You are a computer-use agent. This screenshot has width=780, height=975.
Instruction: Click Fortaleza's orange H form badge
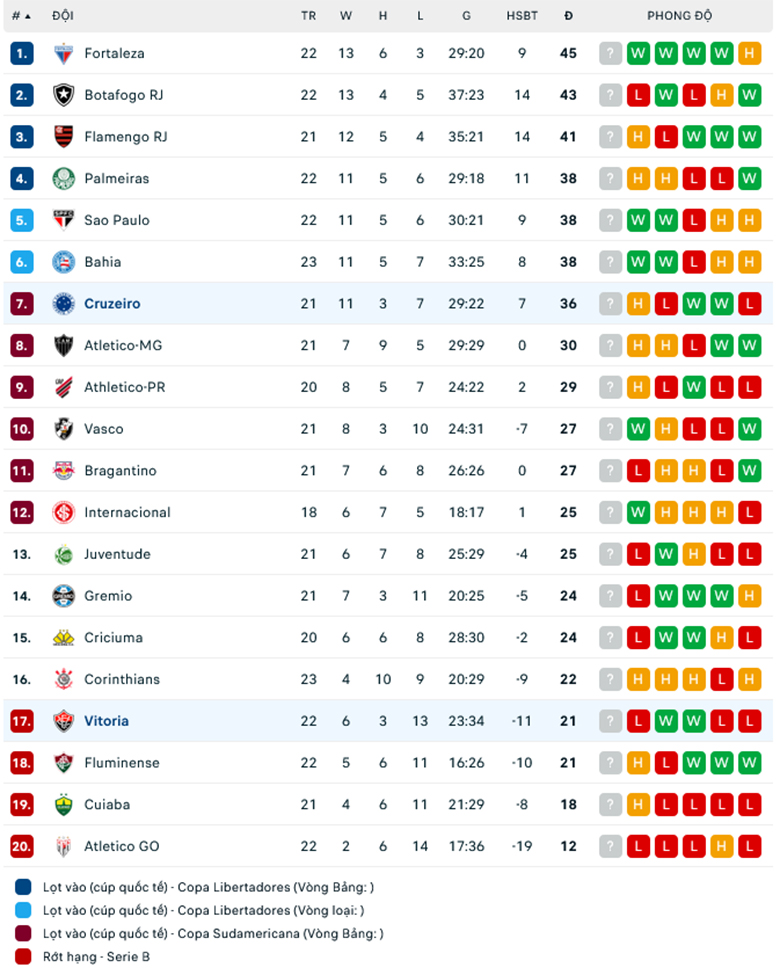click(x=749, y=53)
